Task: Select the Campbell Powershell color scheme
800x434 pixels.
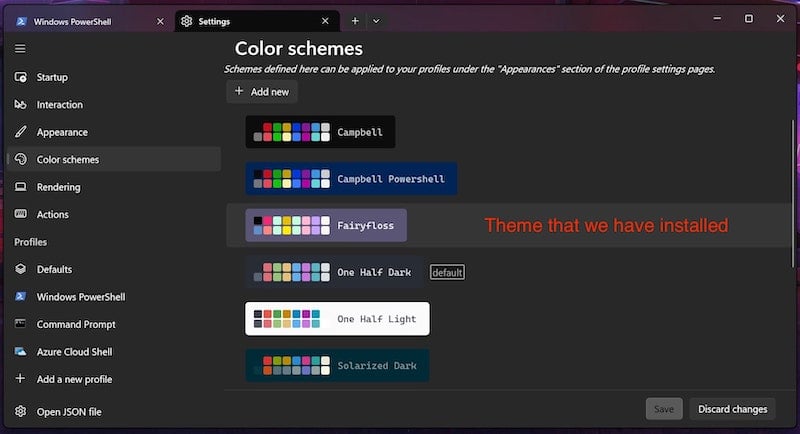Action: point(351,179)
